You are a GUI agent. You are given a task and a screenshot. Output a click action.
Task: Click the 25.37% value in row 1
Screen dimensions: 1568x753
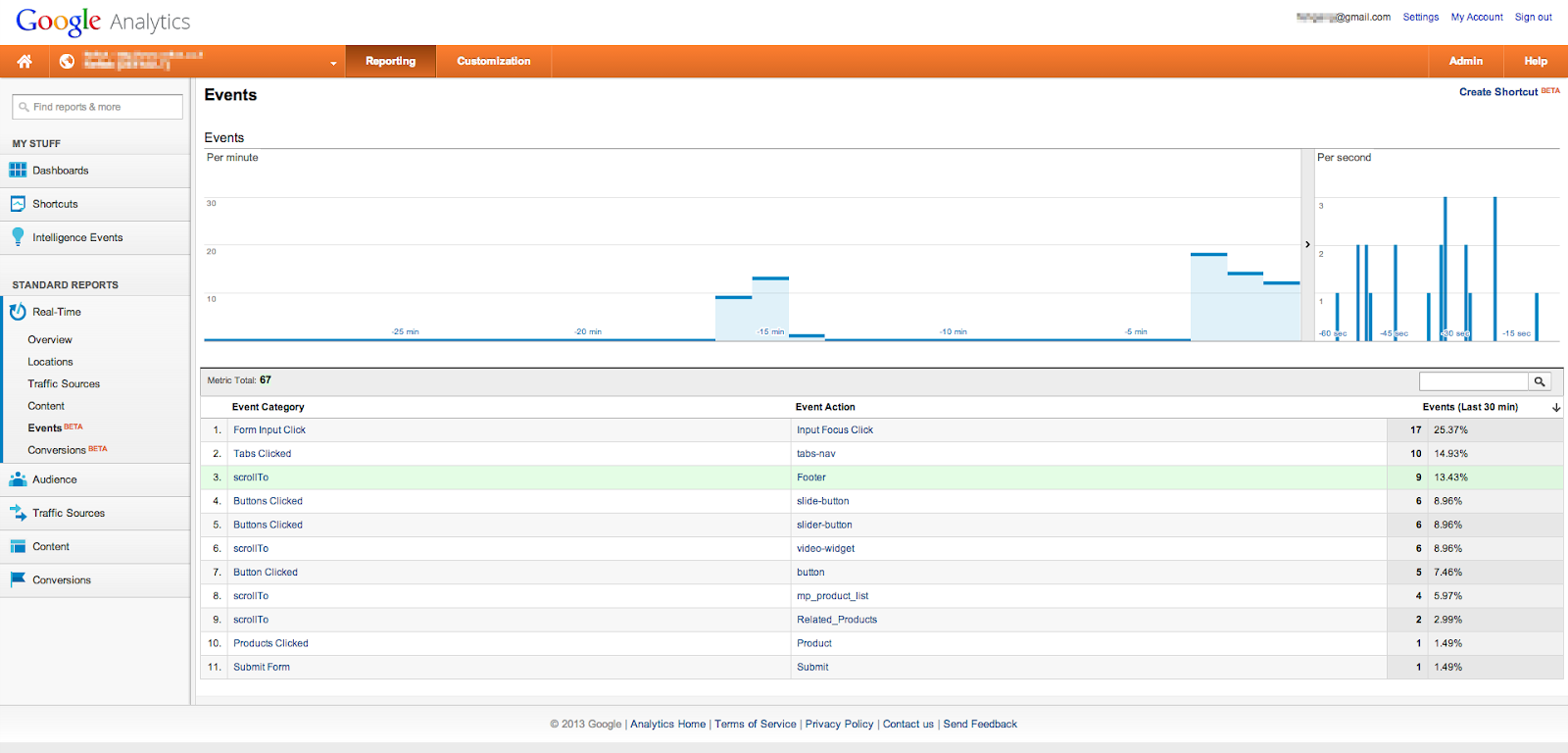(x=1450, y=430)
